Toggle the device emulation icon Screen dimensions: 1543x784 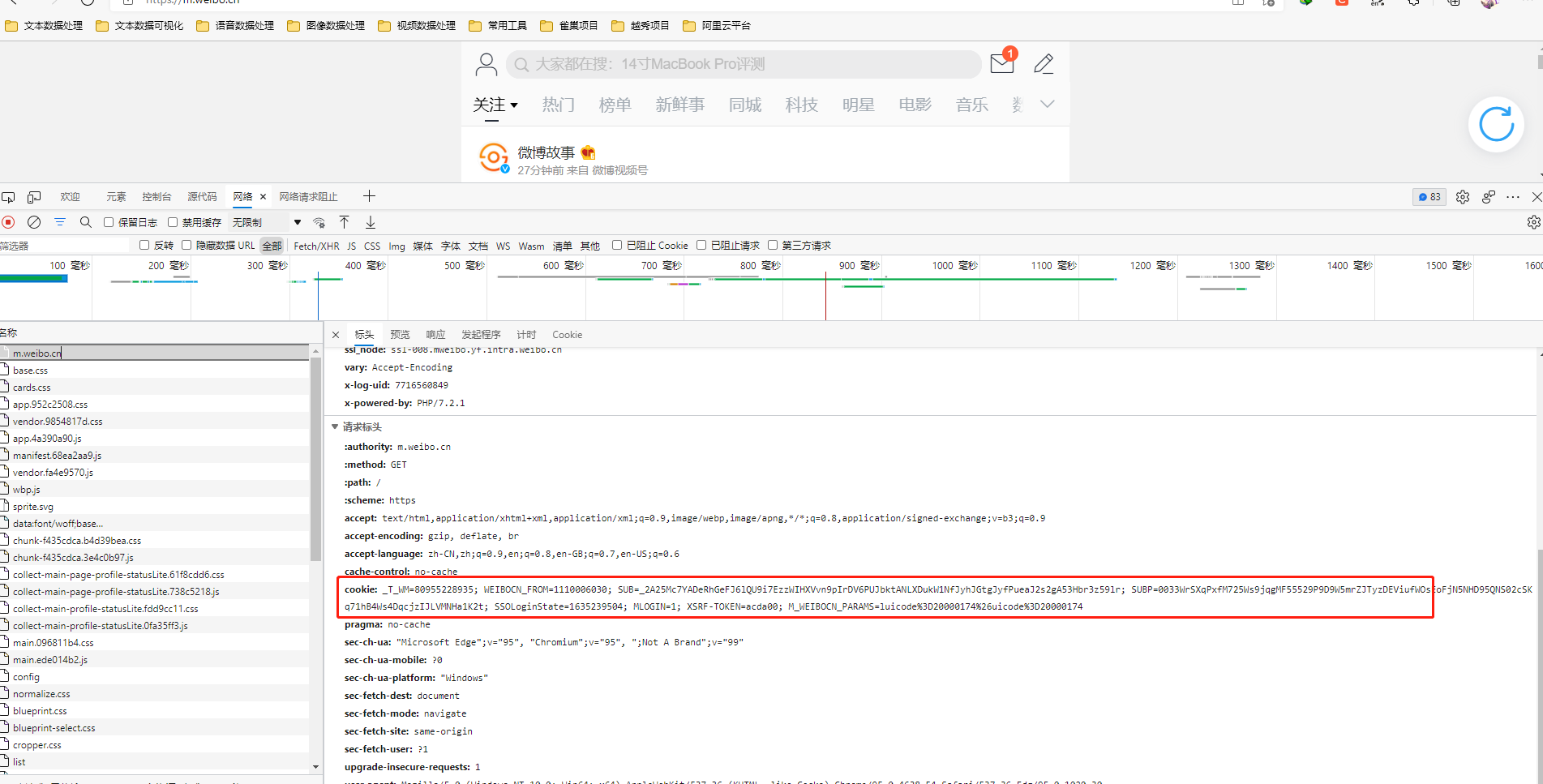click(x=34, y=196)
